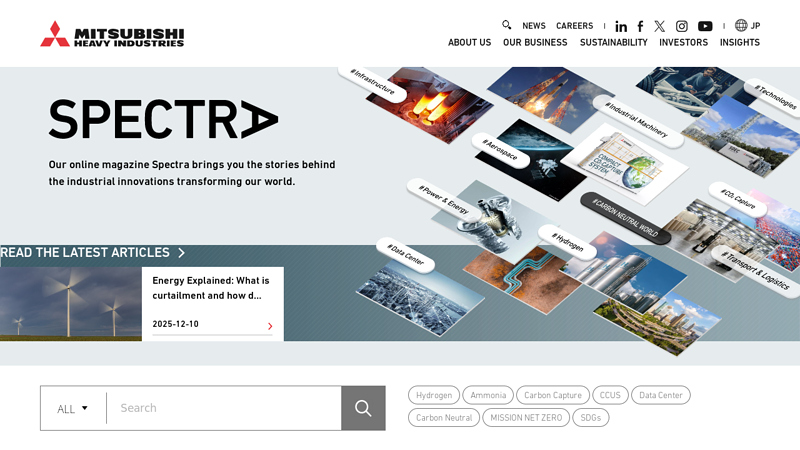The height and width of the screenshot is (450, 800).
Task: Open the Compact CO2 Capture System tile
Action: pyautogui.click(x=625, y=163)
